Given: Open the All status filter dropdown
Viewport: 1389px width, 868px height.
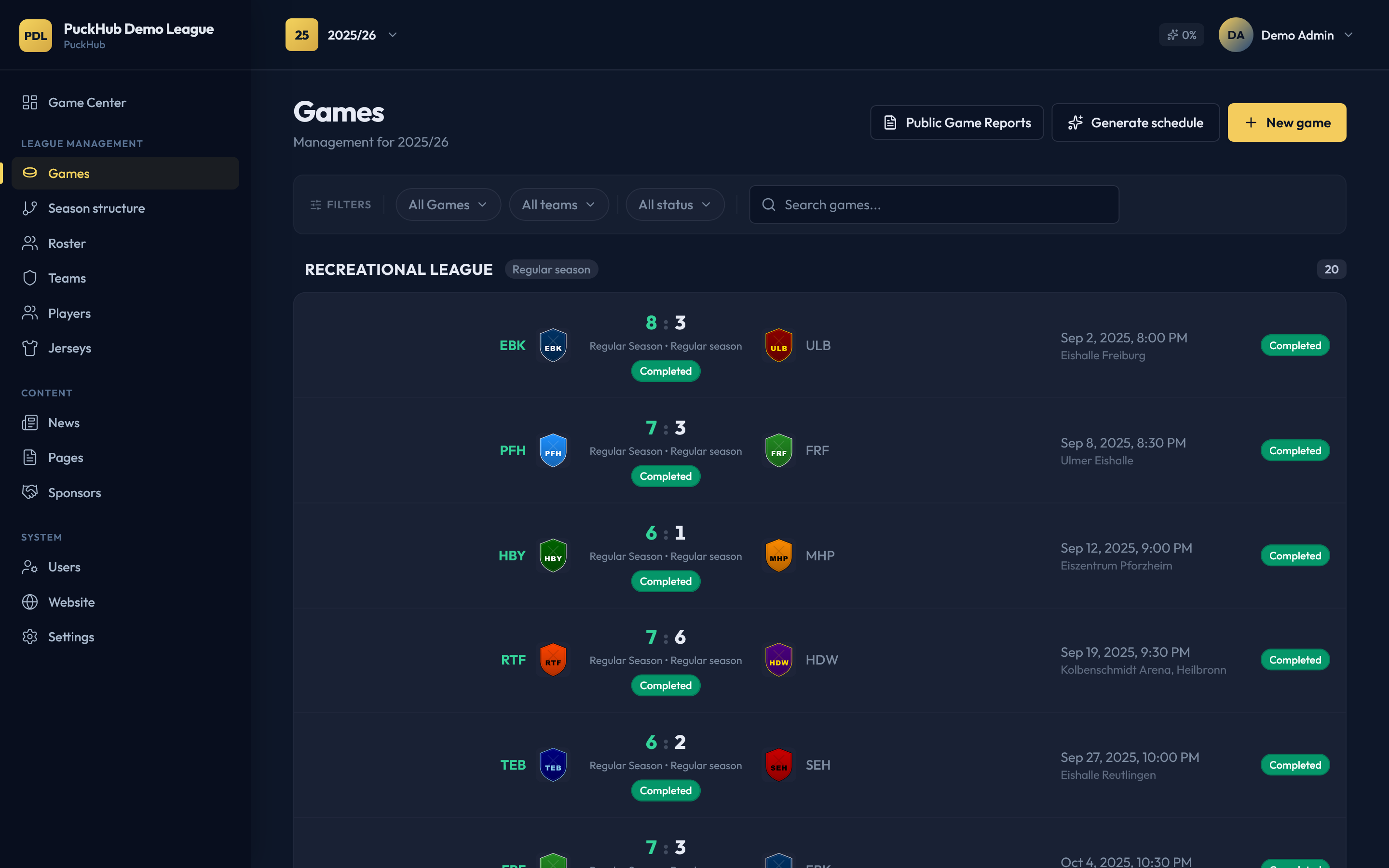Looking at the screenshot, I should [x=675, y=204].
